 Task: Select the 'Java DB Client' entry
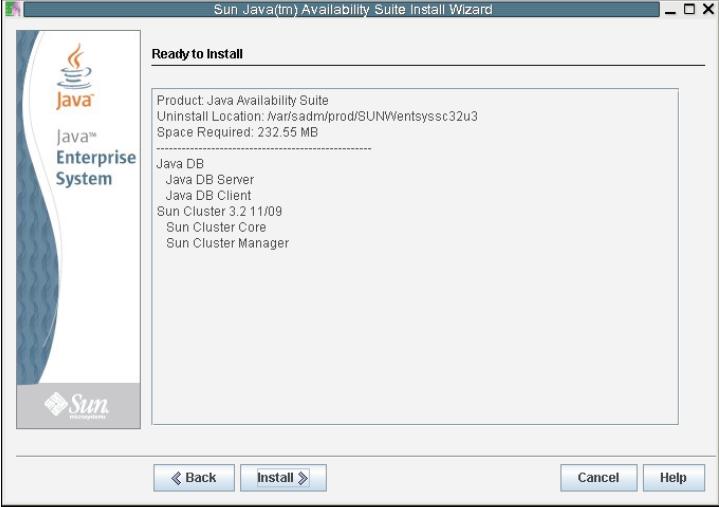click(x=208, y=196)
